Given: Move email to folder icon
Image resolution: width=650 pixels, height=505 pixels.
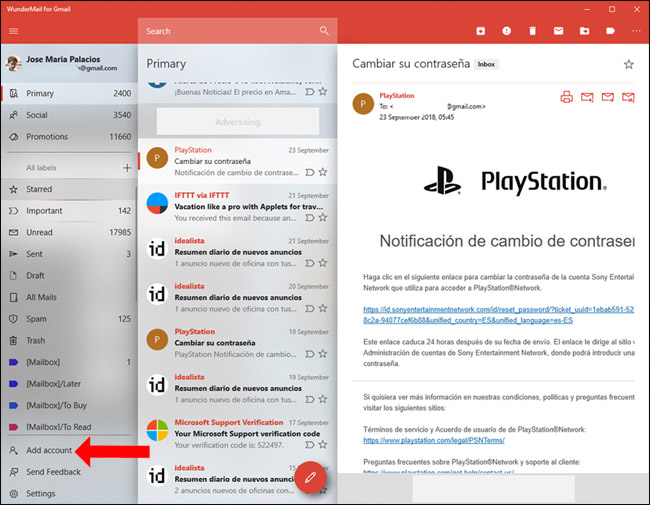Looking at the screenshot, I should tap(585, 31).
